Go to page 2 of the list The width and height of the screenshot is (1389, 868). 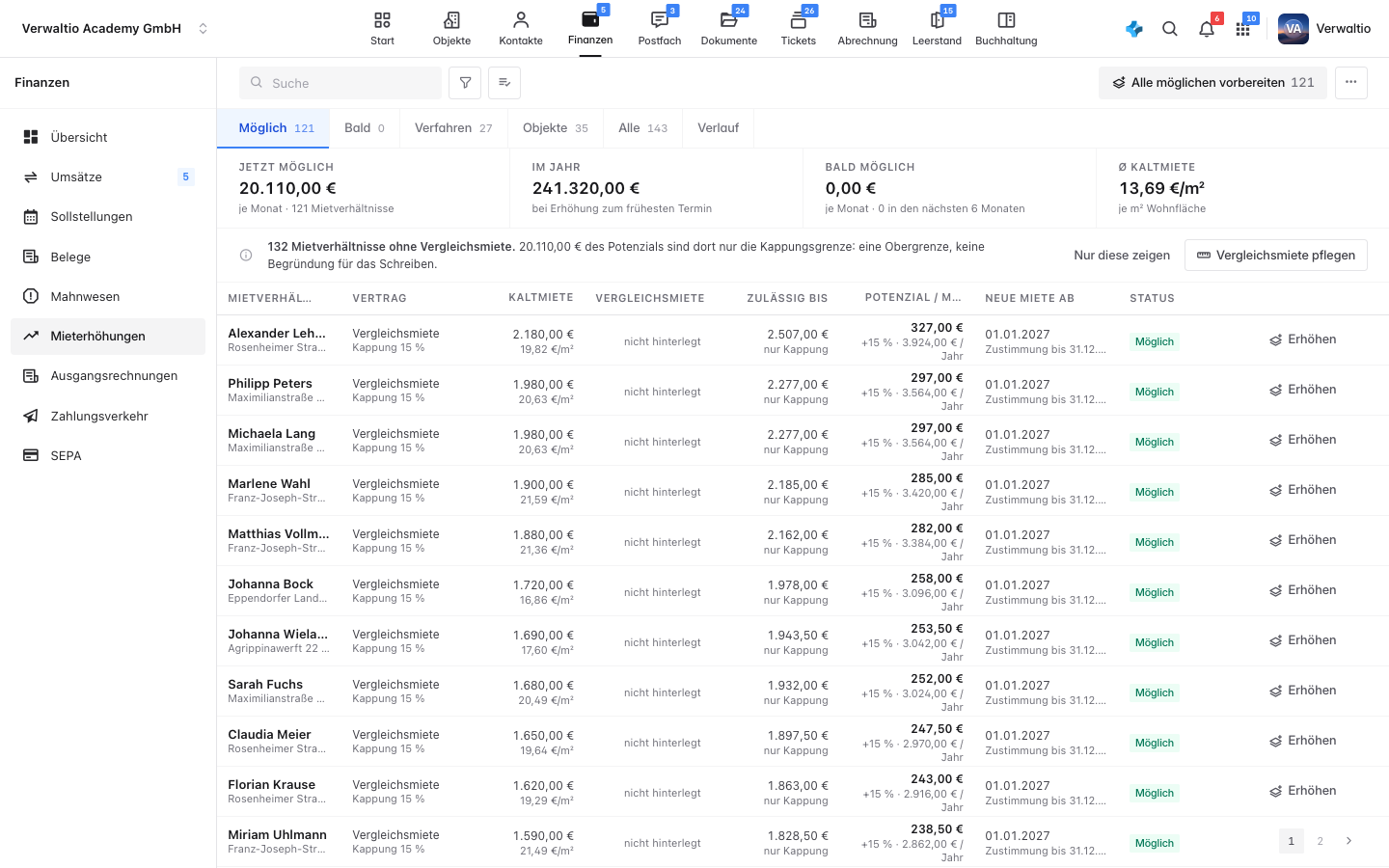[1321, 841]
